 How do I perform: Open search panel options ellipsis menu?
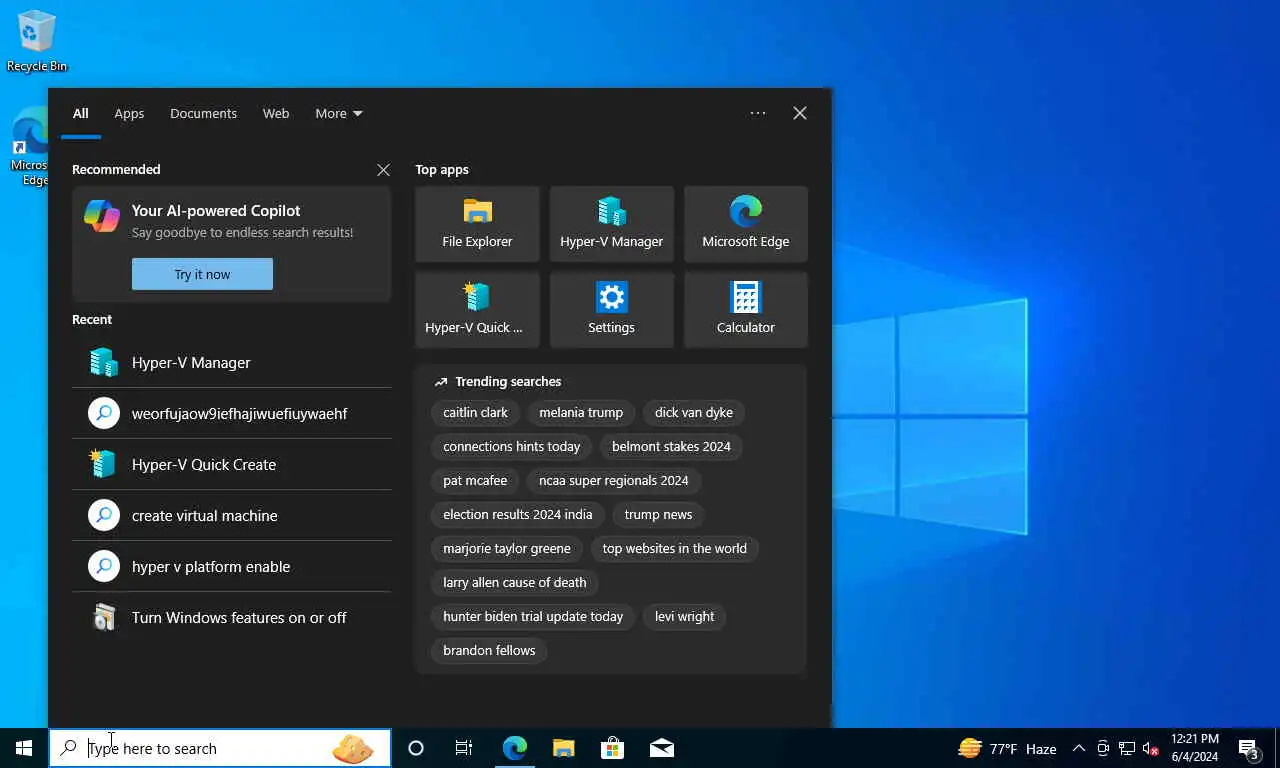click(x=758, y=113)
